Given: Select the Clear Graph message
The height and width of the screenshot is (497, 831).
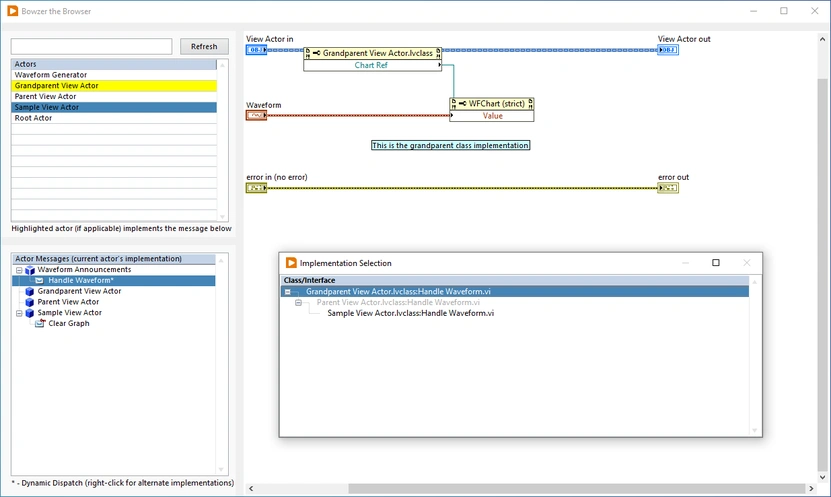Looking at the screenshot, I should click(69, 323).
